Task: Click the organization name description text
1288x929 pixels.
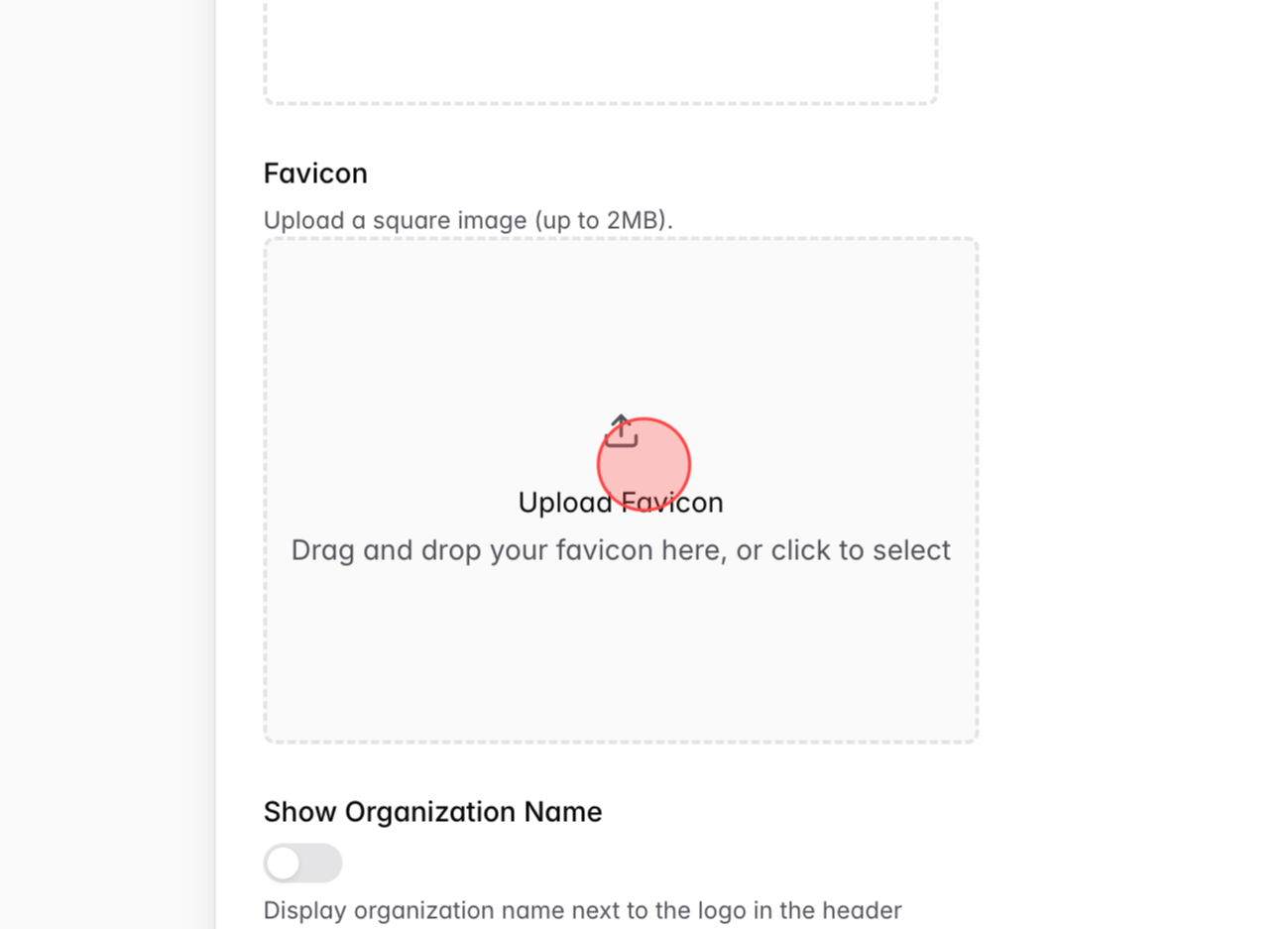Action: tap(581, 909)
